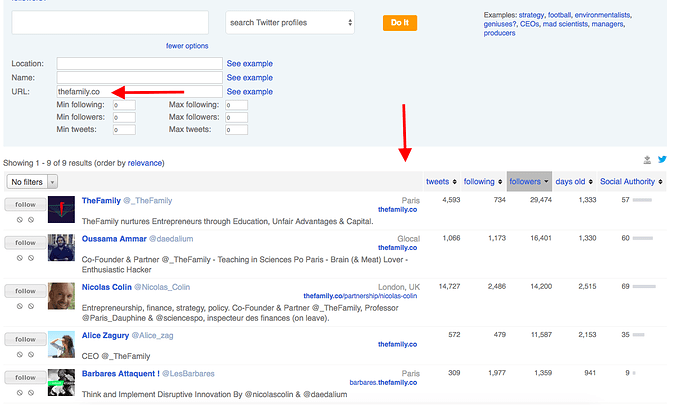This screenshot has height=405, width=690.
Task: Click first slashed-circle icon in Alice Zagury row
Action: pos(20,355)
